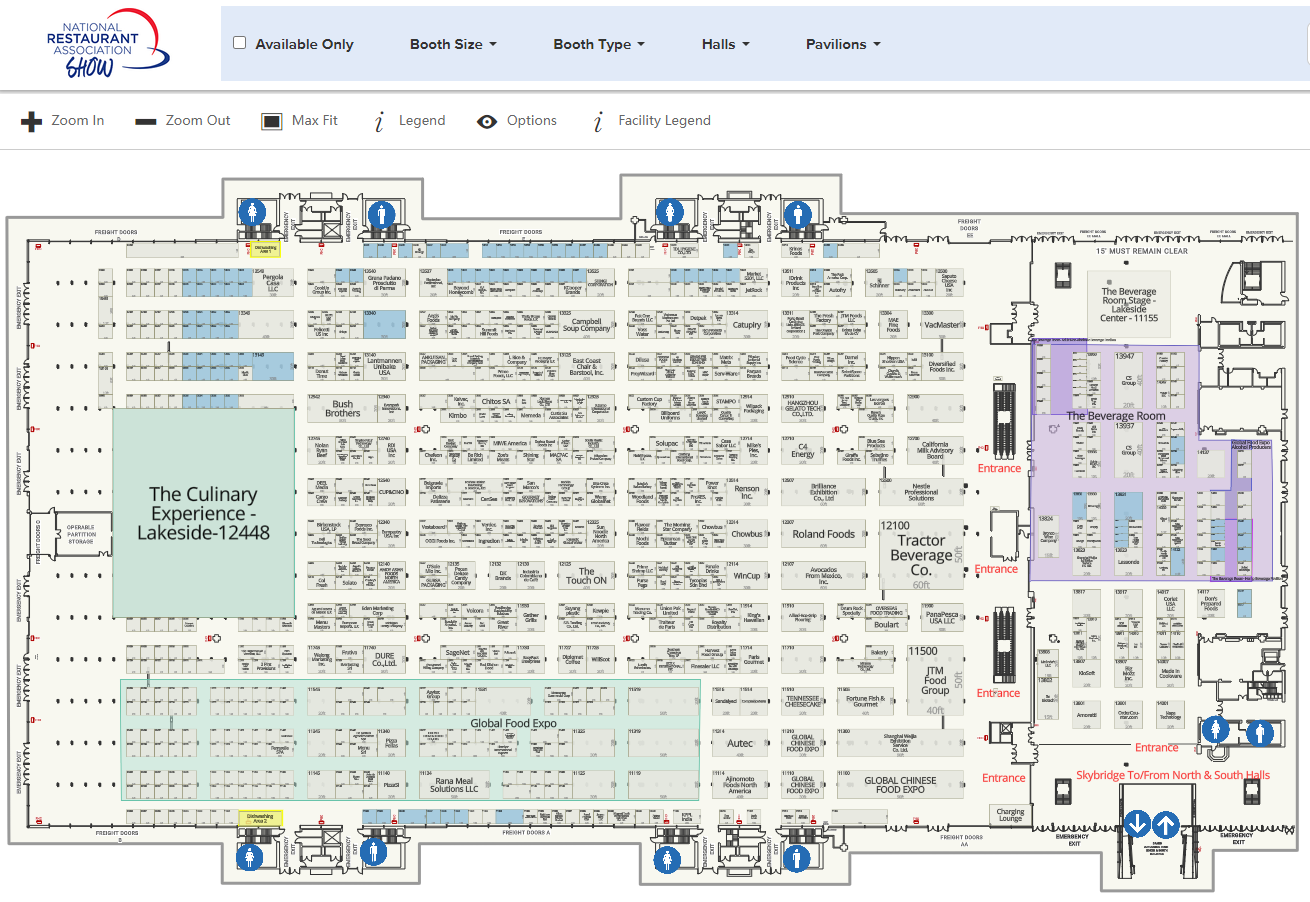Screen dimensions: 1310x902
Task: Click the Max Fit screen icon
Action: point(271,122)
